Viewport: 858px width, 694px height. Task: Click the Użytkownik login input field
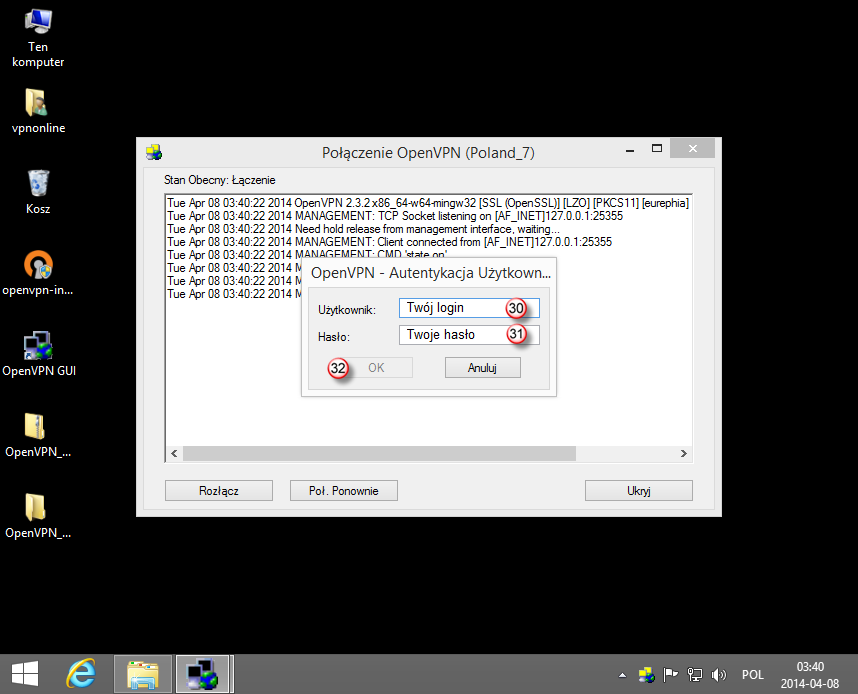[469, 308]
